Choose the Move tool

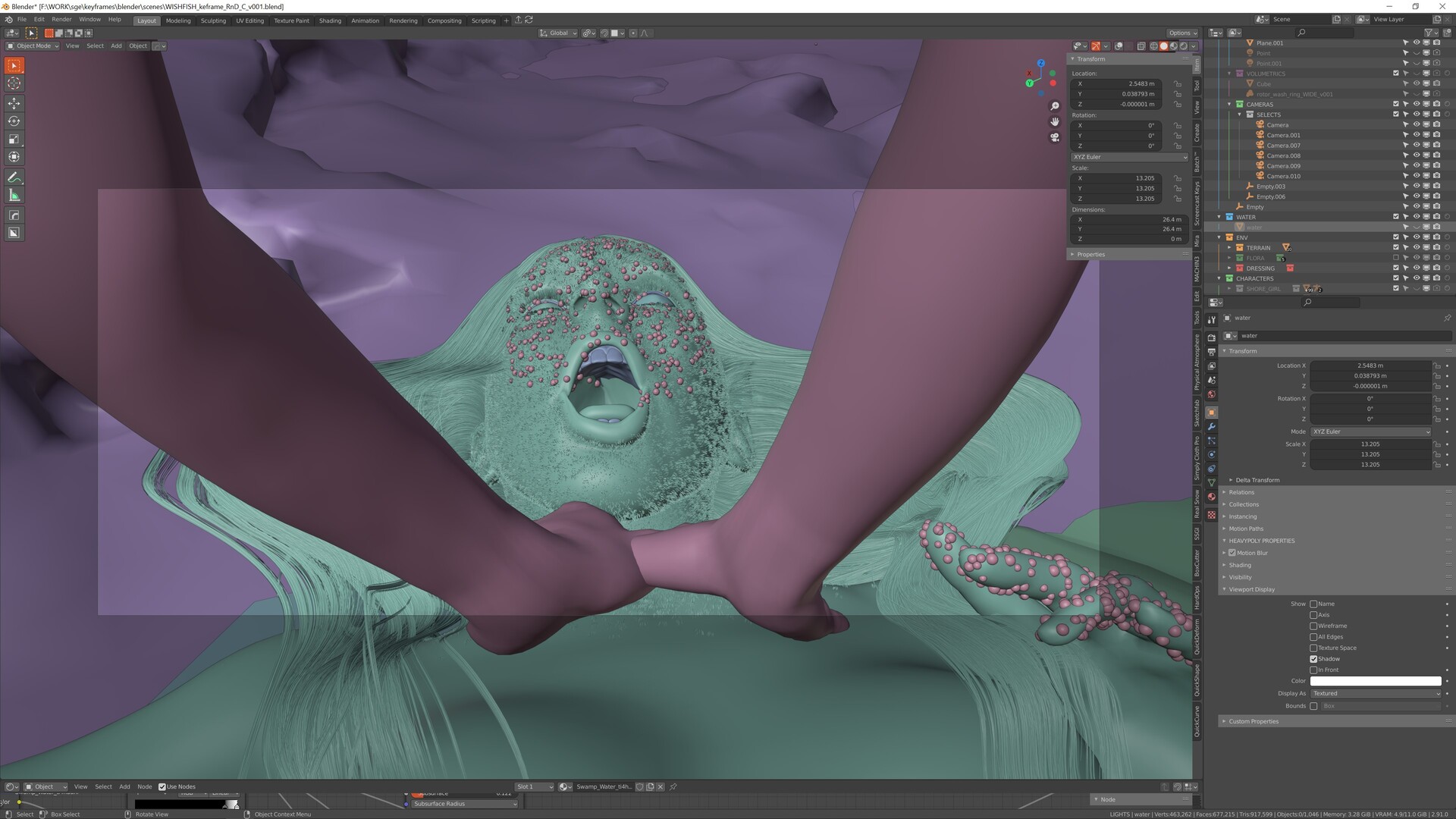pos(14,103)
